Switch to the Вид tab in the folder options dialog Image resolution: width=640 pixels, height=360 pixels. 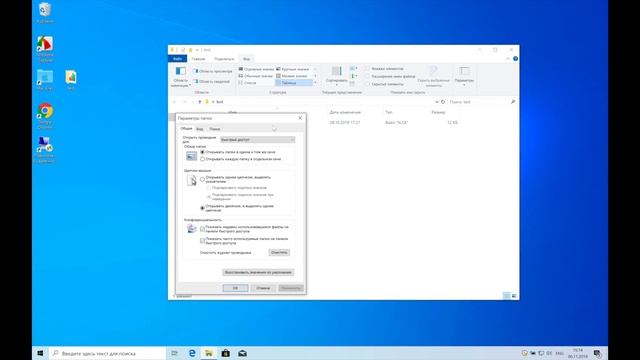click(x=200, y=129)
